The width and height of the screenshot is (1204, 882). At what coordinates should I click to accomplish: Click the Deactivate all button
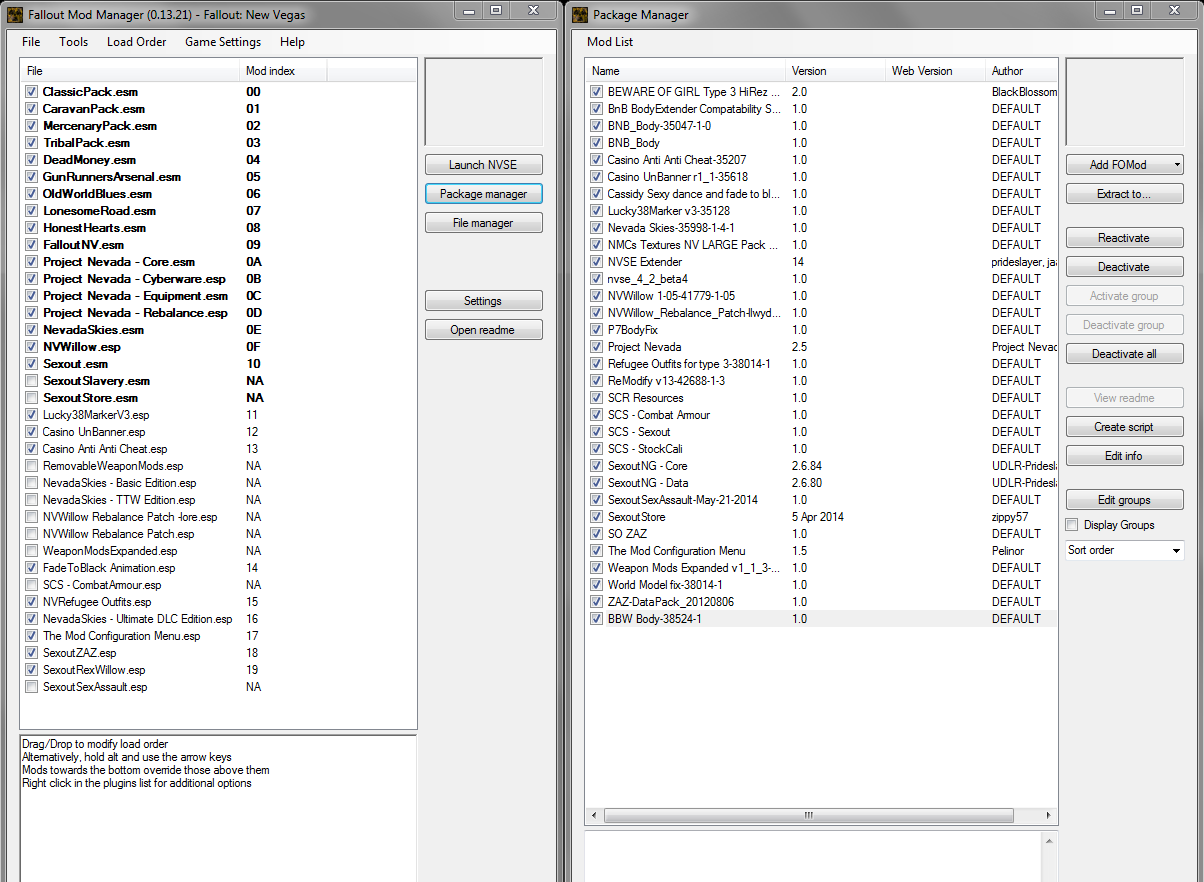point(1124,354)
